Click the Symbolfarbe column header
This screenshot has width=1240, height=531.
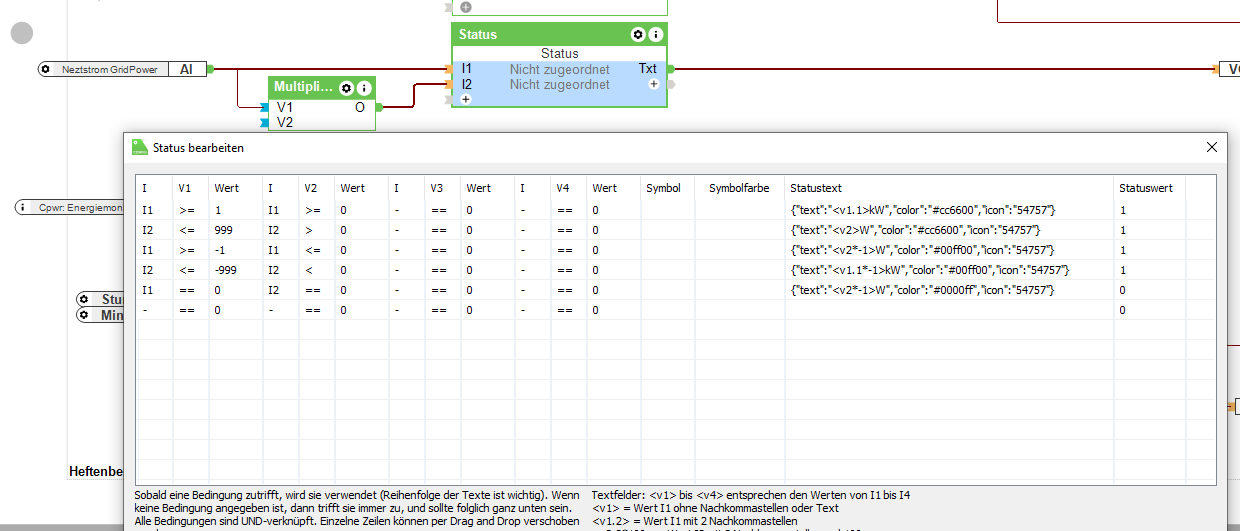[739, 188]
